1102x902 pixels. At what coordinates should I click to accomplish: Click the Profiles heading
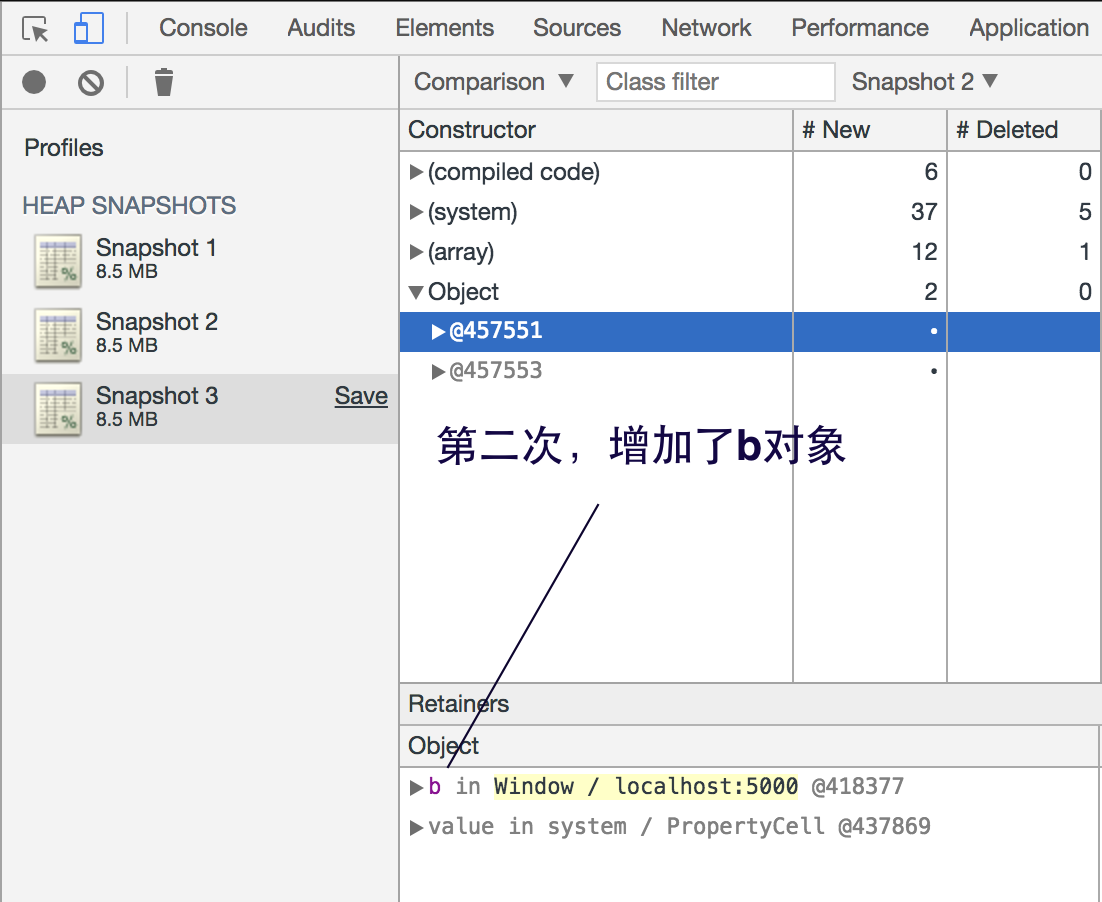pos(64,148)
